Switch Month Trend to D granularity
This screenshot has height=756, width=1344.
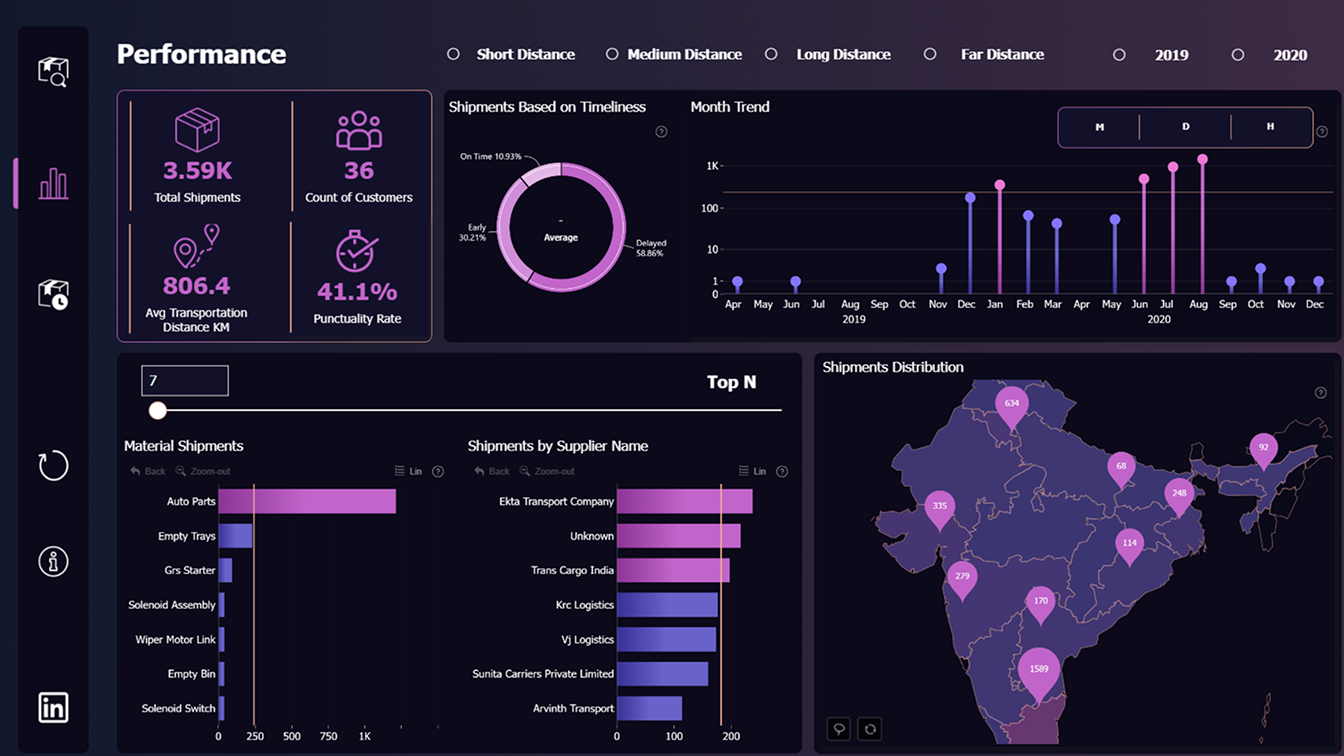1185,127
